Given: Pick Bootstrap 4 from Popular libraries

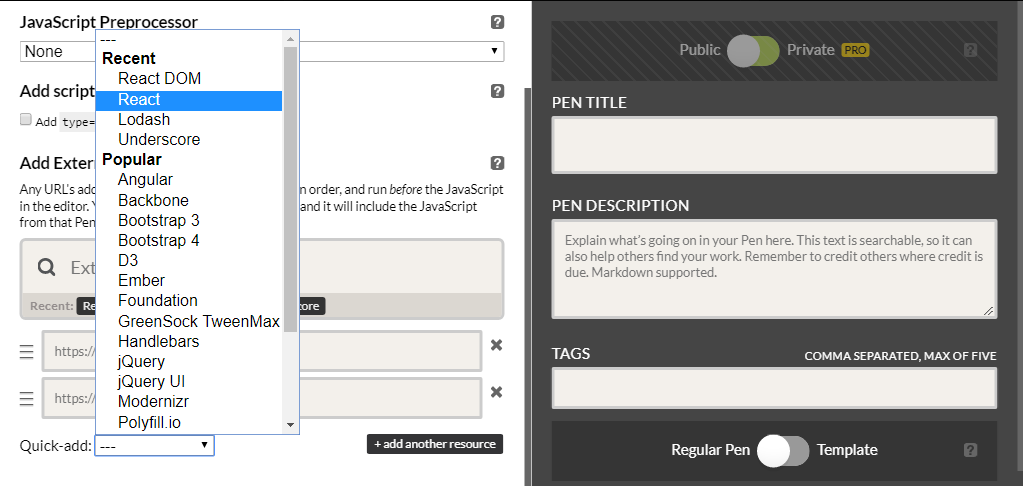Looking at the screenshot, I should pyautogui.click(x=158, y=240).
